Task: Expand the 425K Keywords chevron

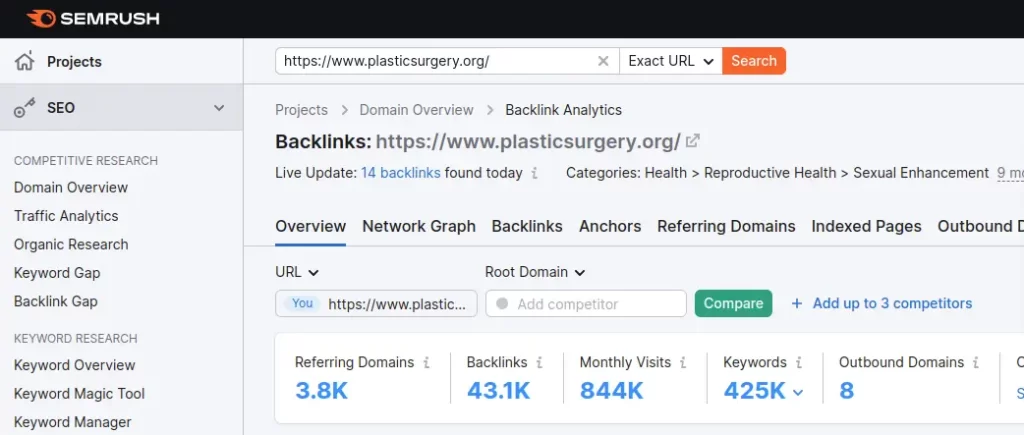Action: click(798, 392)
